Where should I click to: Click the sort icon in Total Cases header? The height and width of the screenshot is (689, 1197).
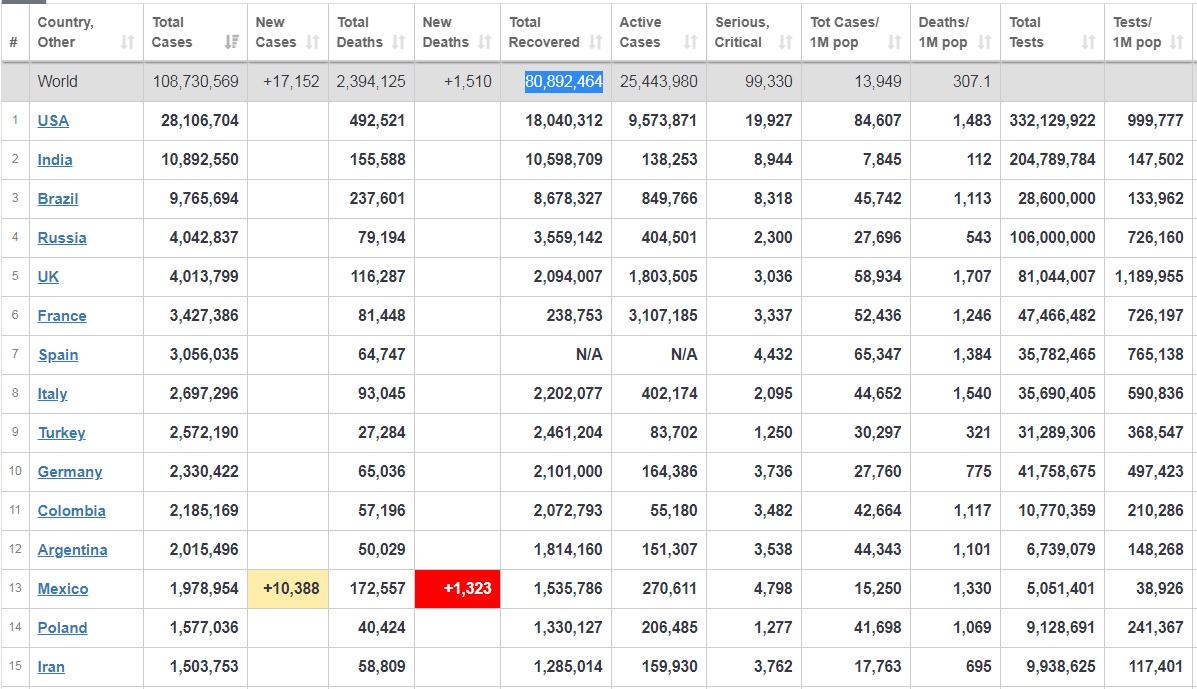pos(232,42)
